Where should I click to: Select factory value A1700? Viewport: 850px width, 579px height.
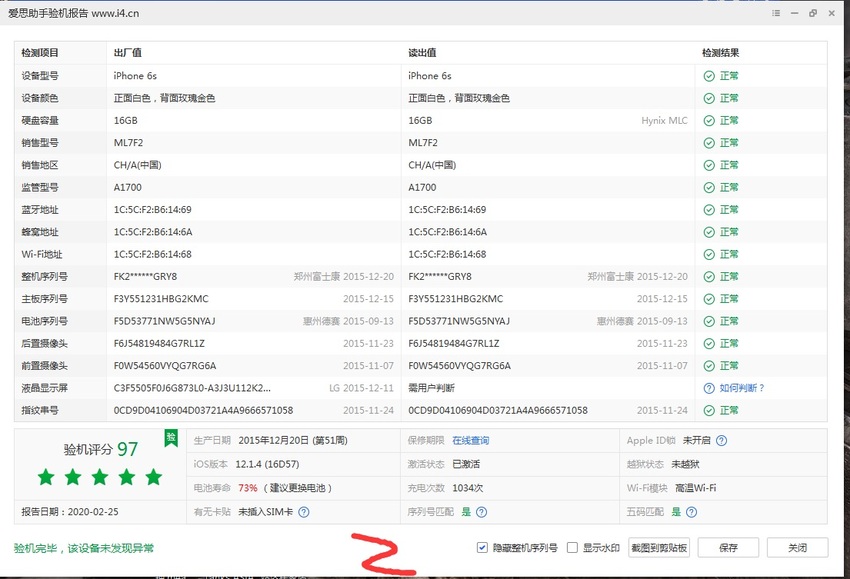(x=127, y=188)
